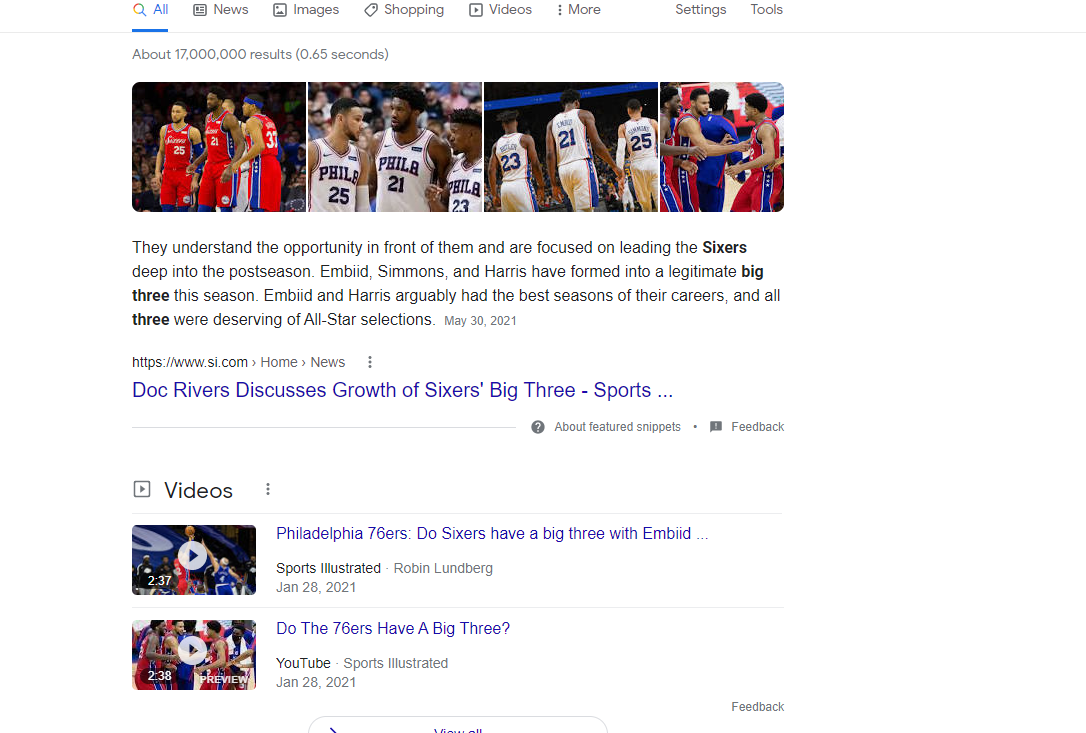Go to Videos search tab

click(x=500, y=10)
